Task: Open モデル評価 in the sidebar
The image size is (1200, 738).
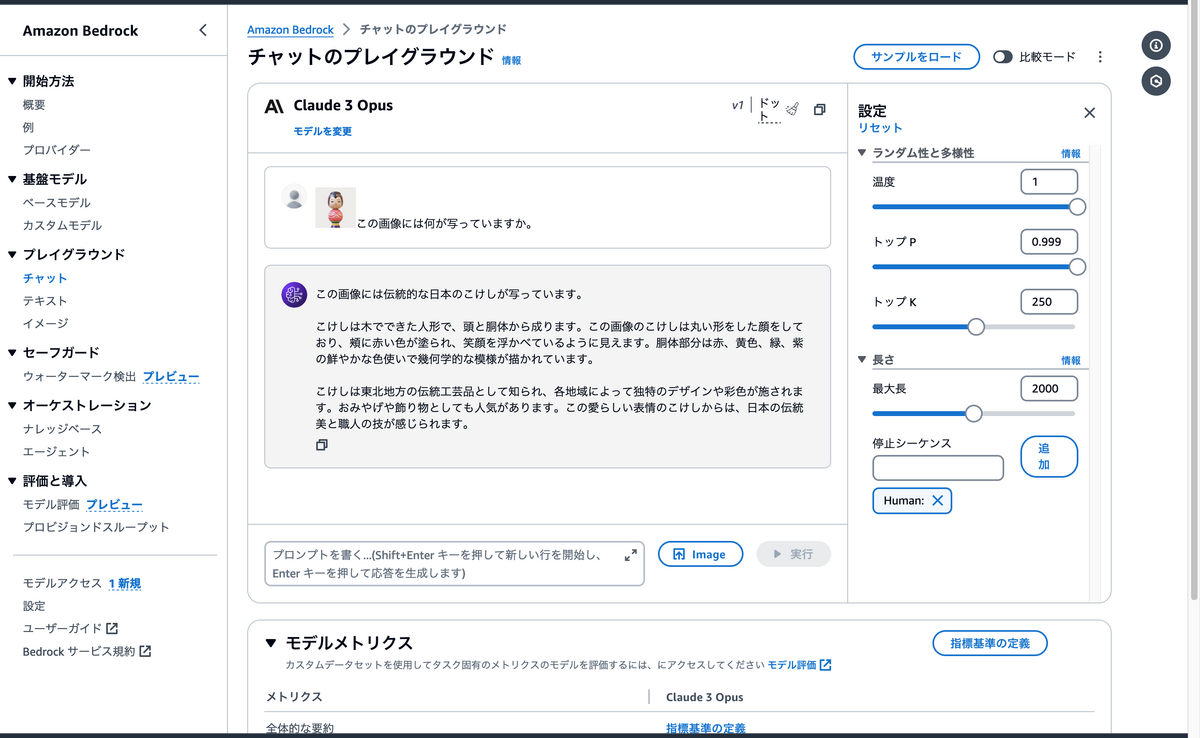Action: (x=51, y=505)
